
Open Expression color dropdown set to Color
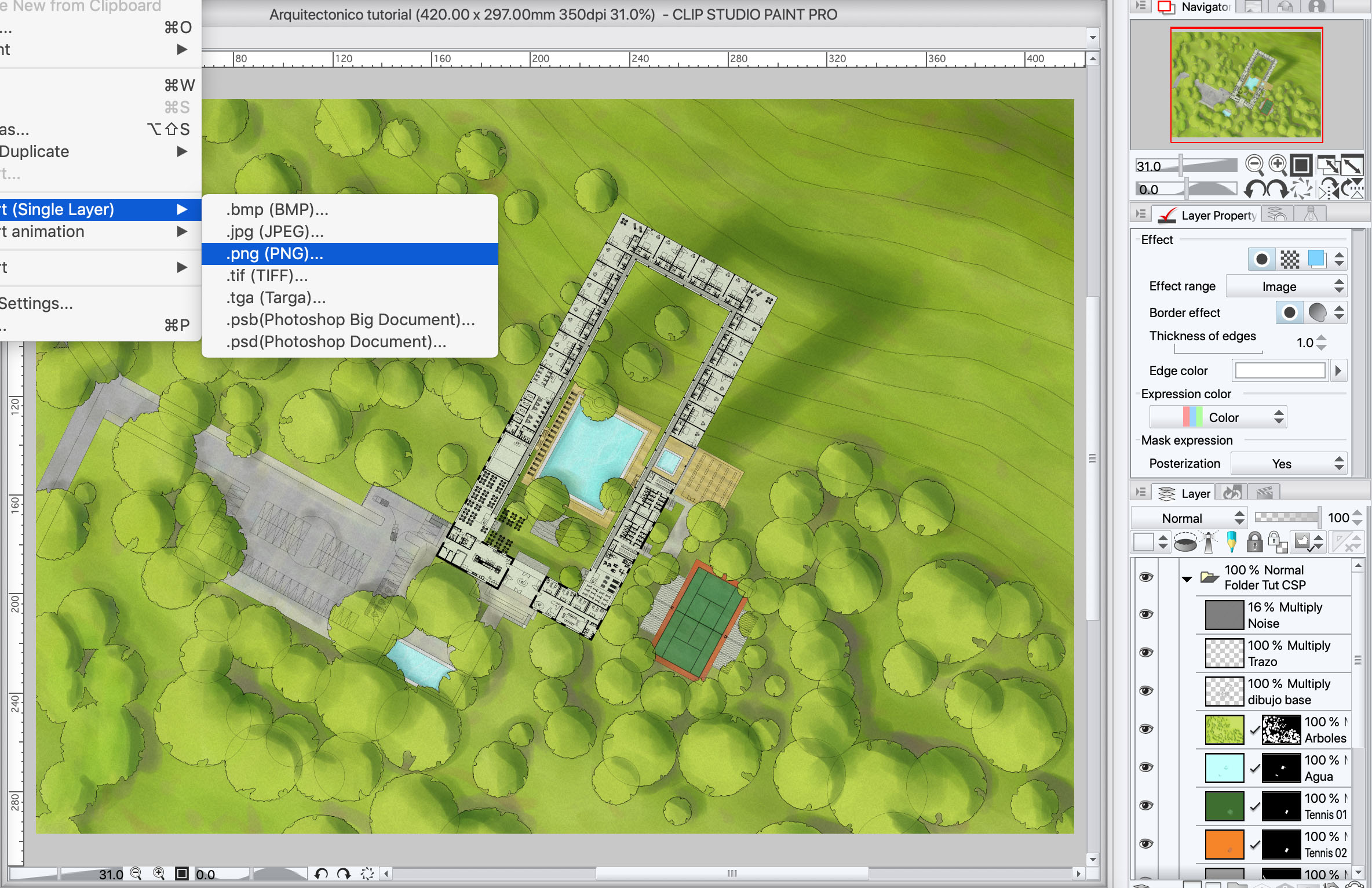pos(1218,417)
